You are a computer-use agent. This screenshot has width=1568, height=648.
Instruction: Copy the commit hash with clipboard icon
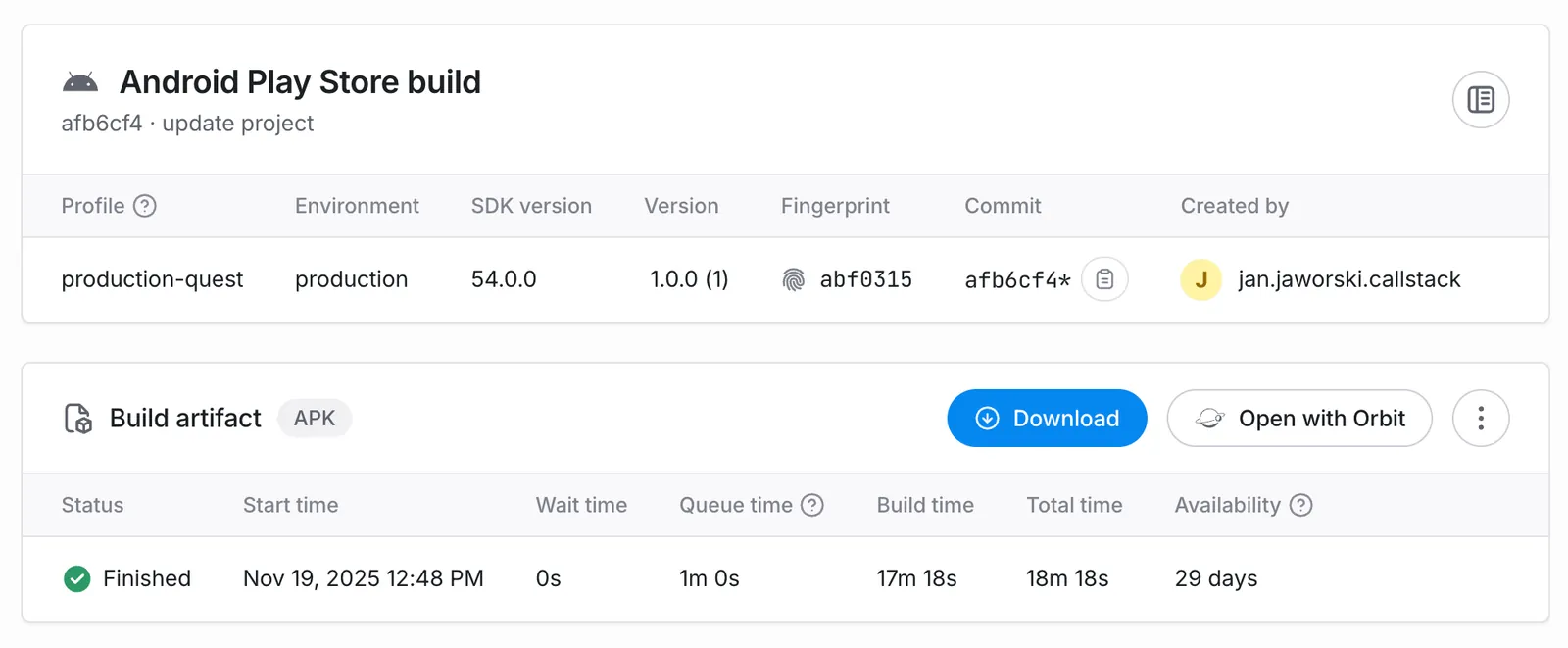click(x=1104, y=279)
